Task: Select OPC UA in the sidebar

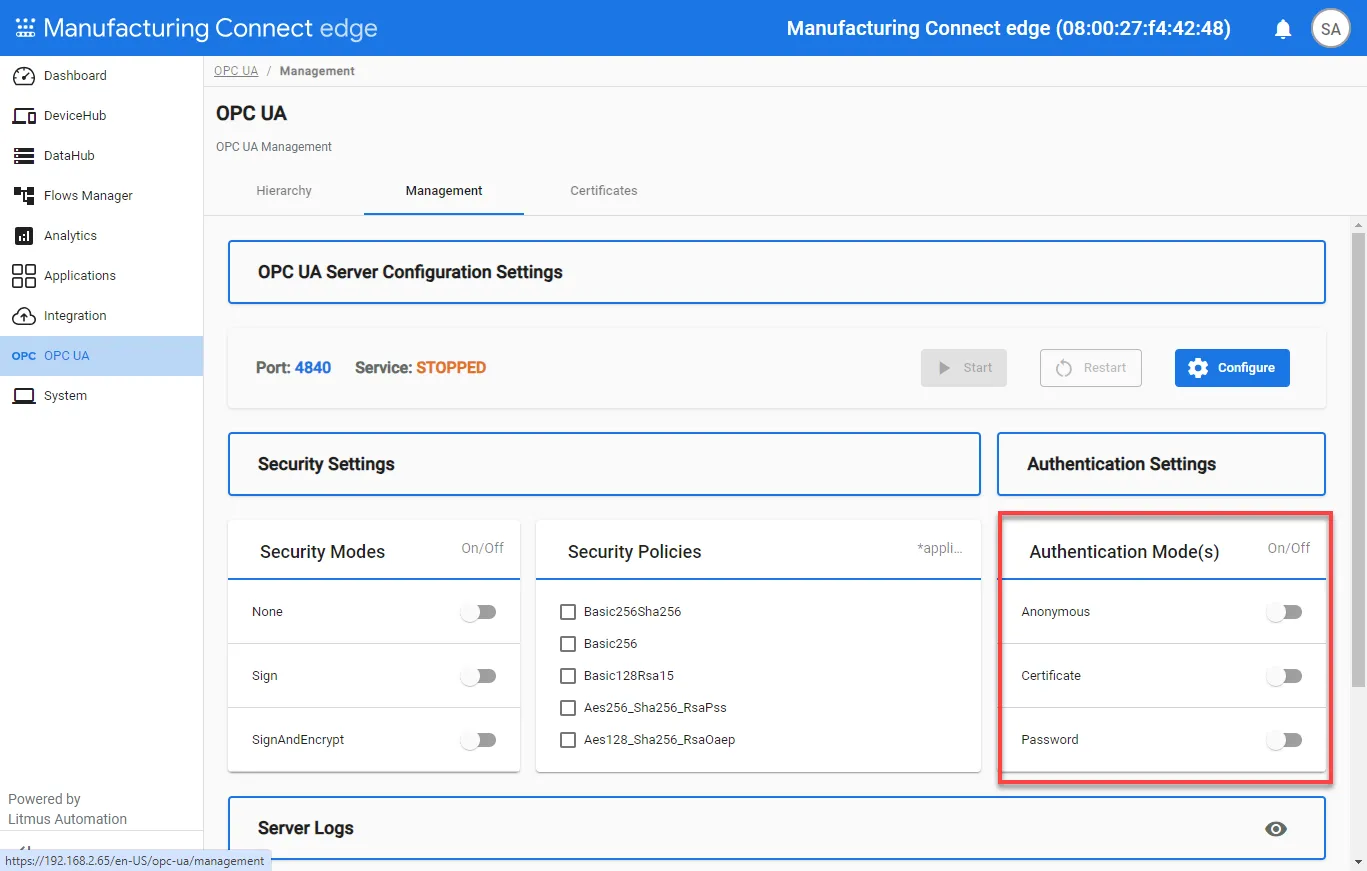Action: (x=101, y=356)
